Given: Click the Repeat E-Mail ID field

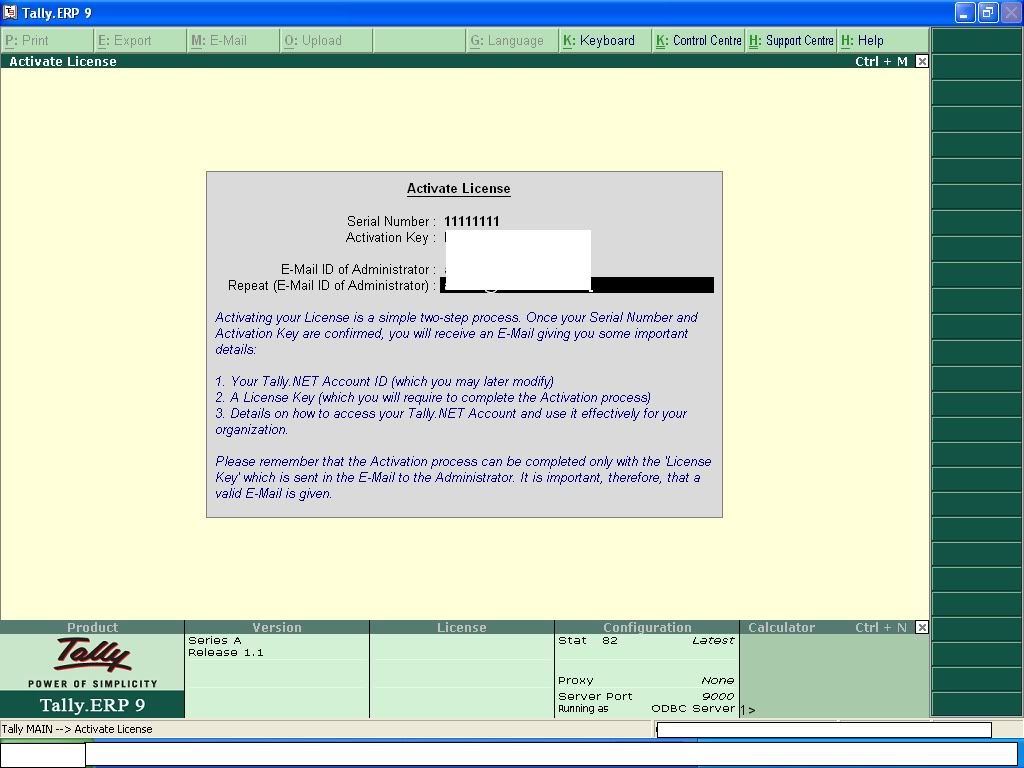Looking at the screenshot, I should [577, 285].
